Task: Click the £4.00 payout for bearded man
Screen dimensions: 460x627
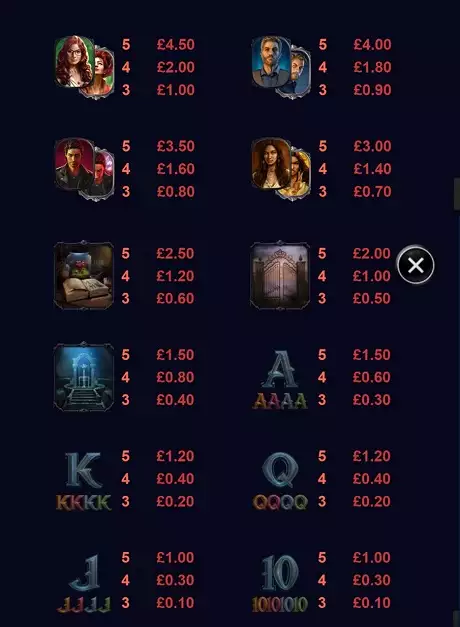Action: pos(372,44)
